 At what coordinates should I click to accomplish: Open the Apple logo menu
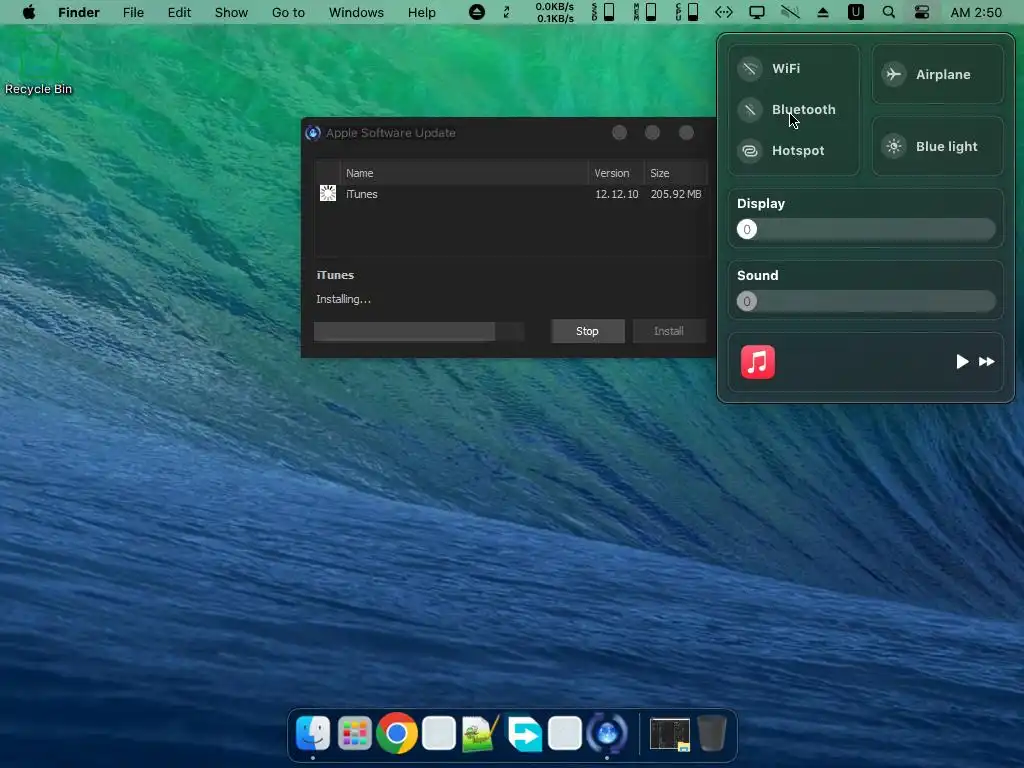(29, 12)
